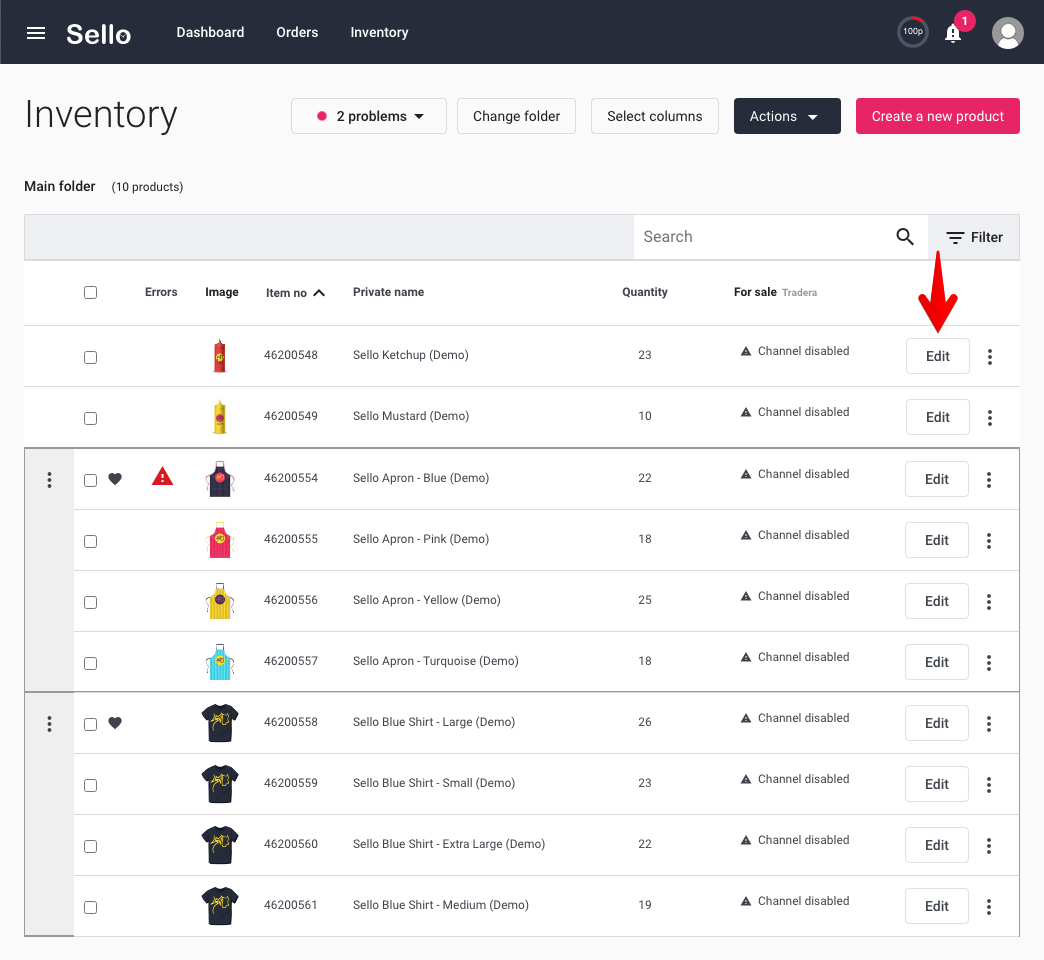Click the Sello Apron Yellow thumbnail

220,600
